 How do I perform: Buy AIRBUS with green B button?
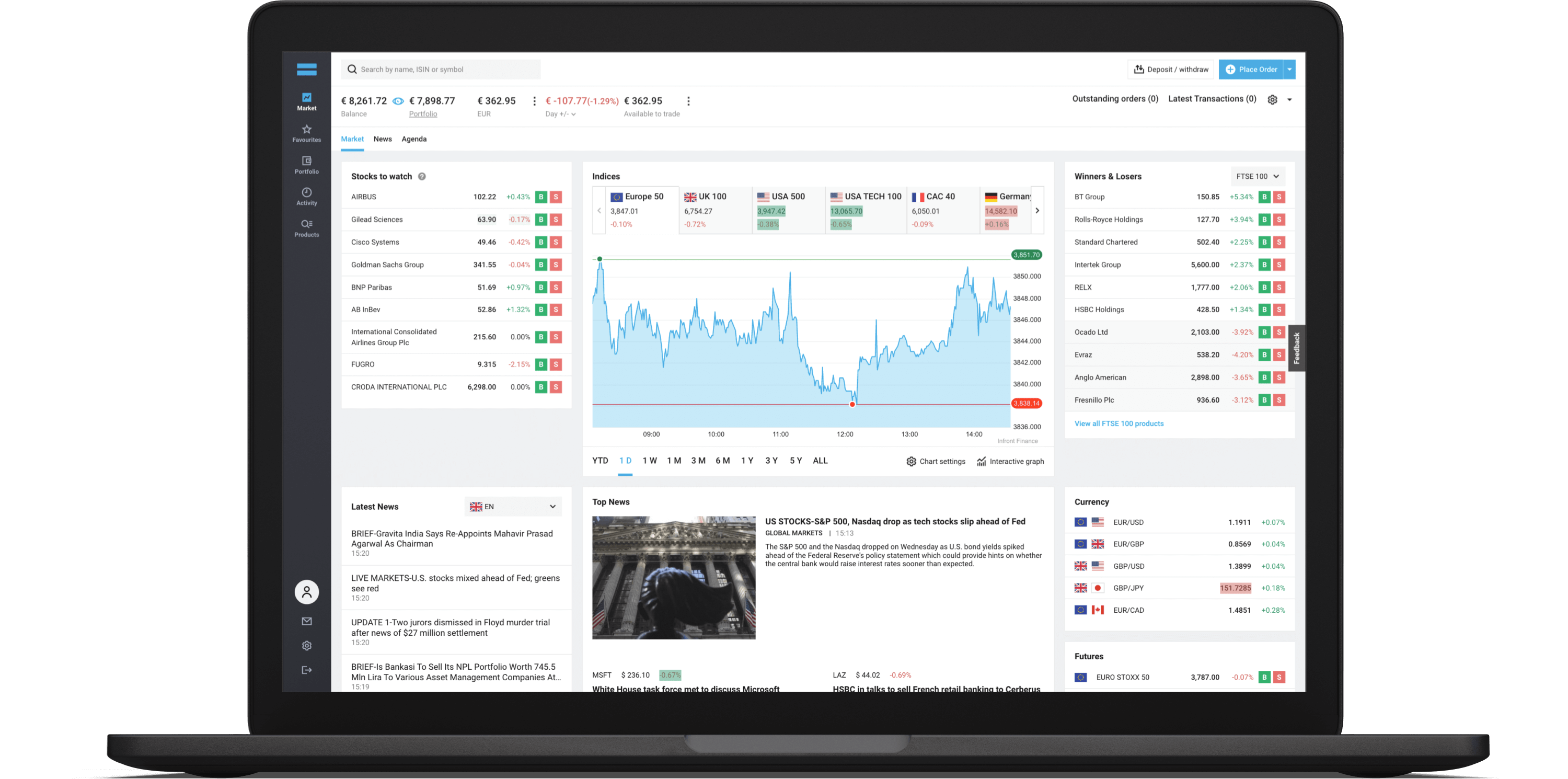pyautogui.click(x=540, y=197)
